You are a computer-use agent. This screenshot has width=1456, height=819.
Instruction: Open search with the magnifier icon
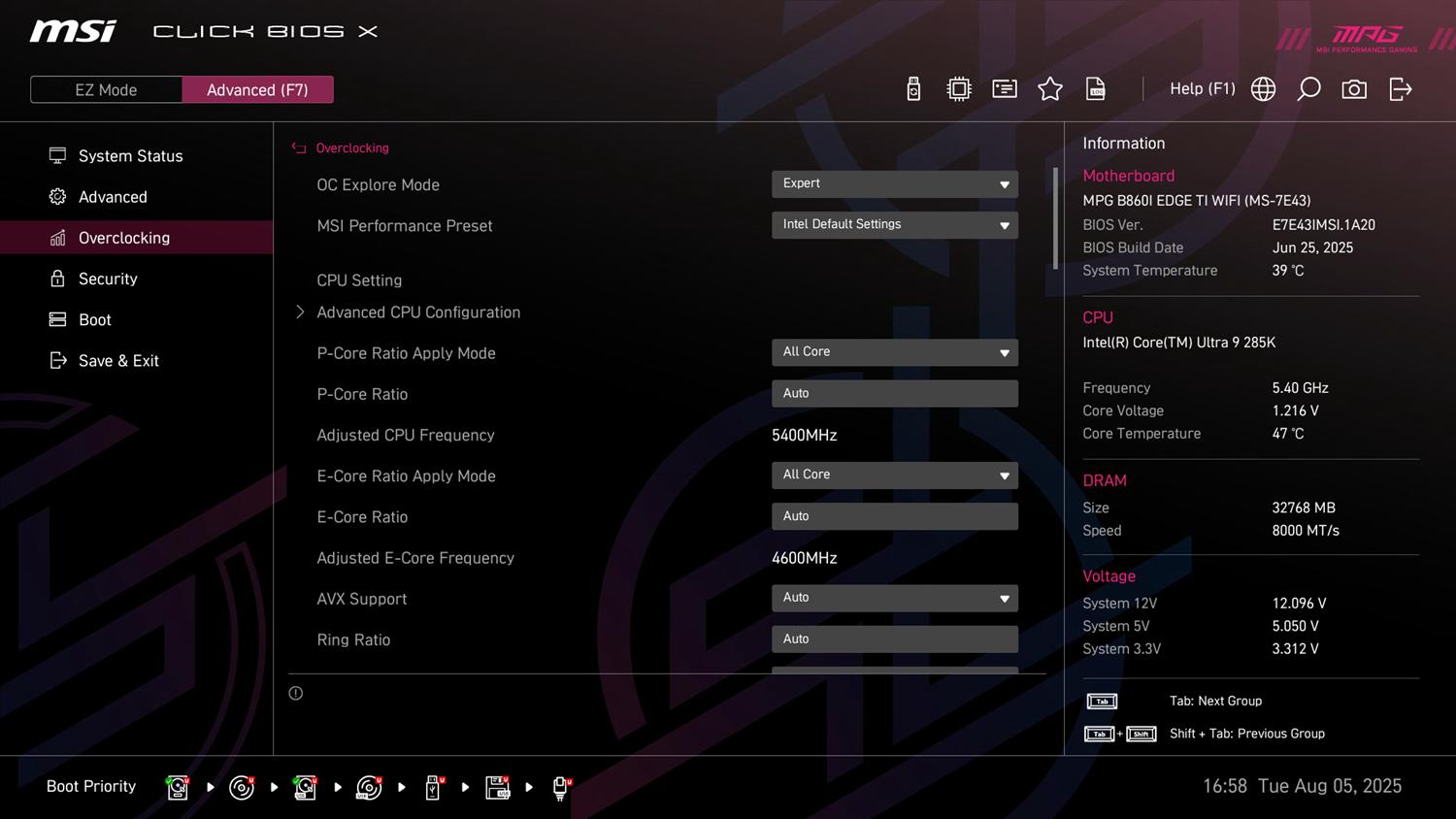[x=1308, y=89]
